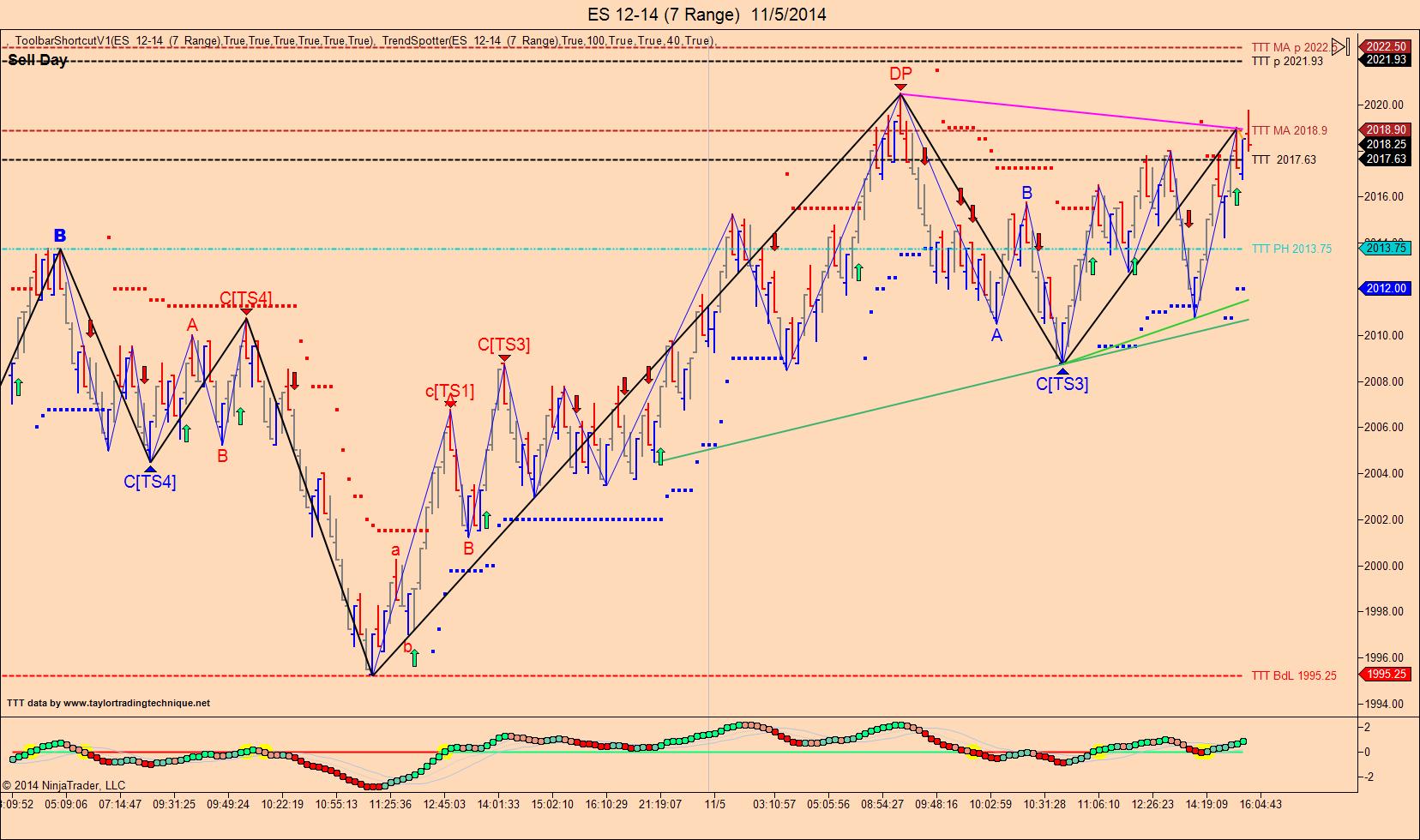The image size is (1420, 840).
Task: Select the red C[TS4] label
Action: (246, 298)
